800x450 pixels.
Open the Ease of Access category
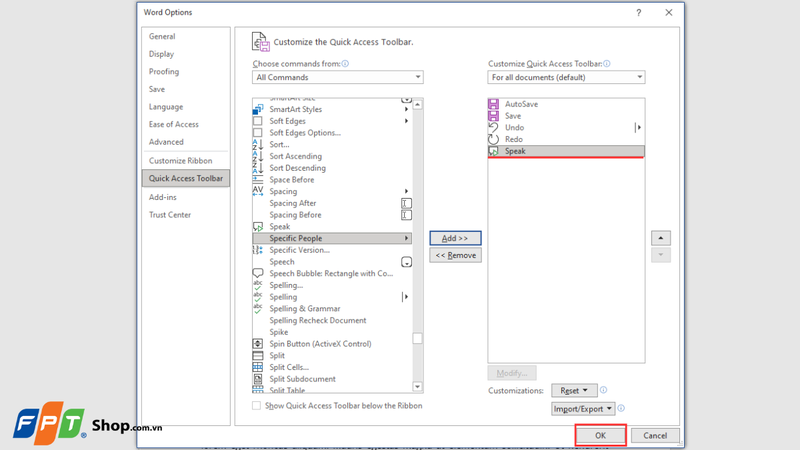pyautogui.click(x=173, y=124)
